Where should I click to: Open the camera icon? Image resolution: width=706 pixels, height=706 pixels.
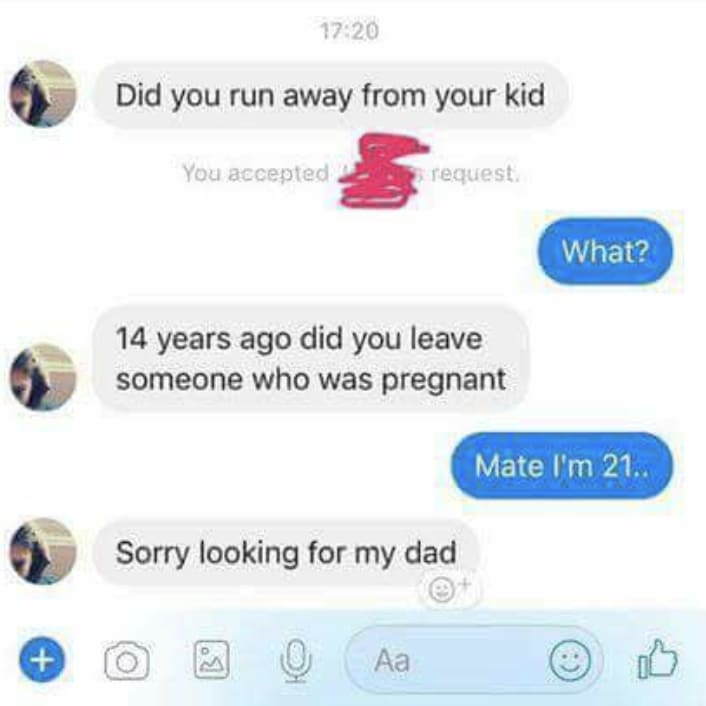pyautogui.click(x=127, y=661)
